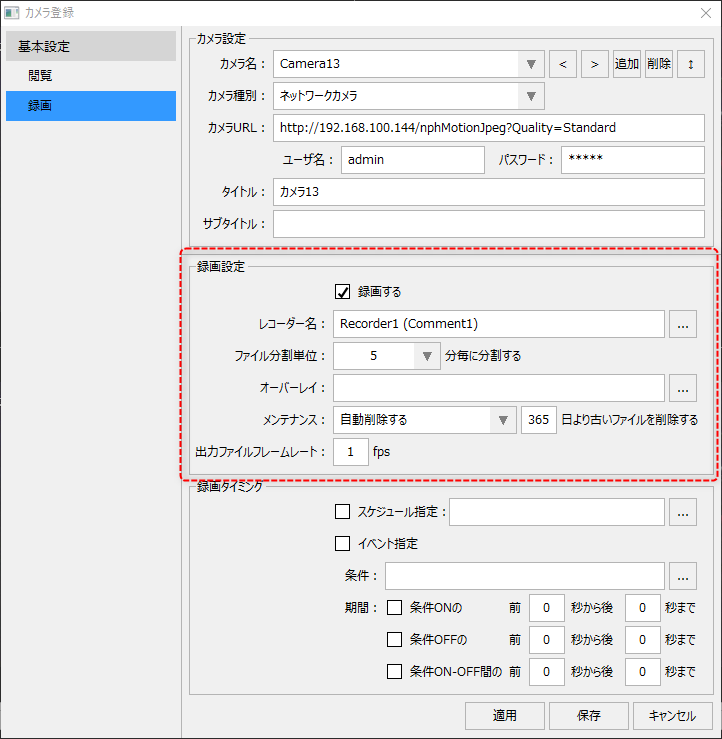The width and height of the screenshot is (722, 739).
Task: Click the ユーザ名 admin field
Action: [413, 160]
